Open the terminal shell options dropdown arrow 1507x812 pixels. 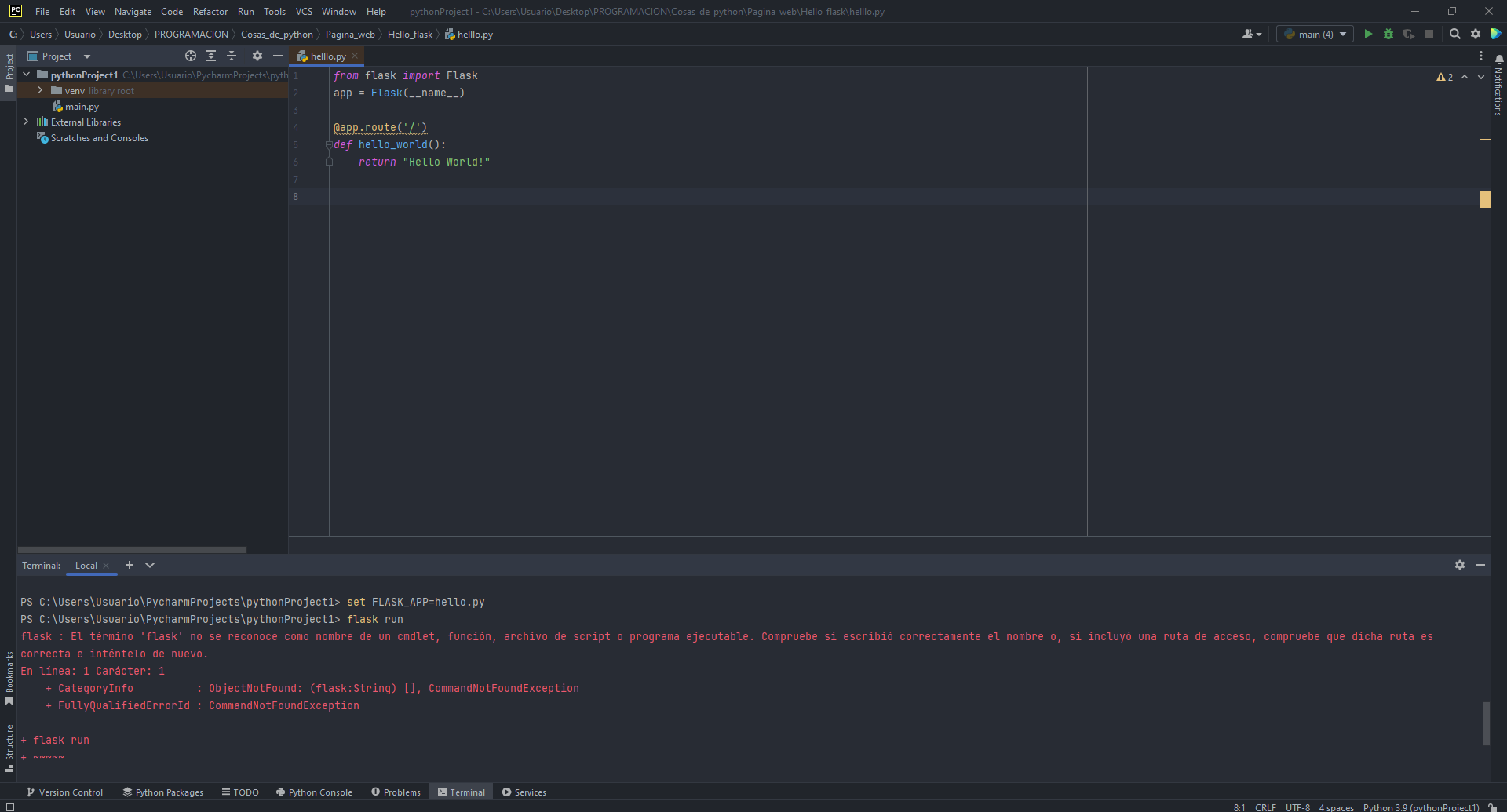point(150,565)
